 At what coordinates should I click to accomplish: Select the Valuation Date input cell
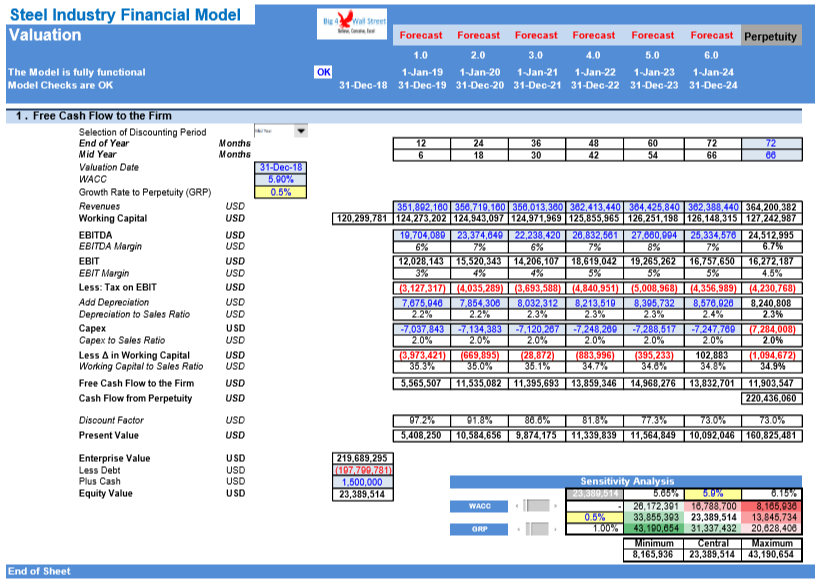click(x=281, y=168)
